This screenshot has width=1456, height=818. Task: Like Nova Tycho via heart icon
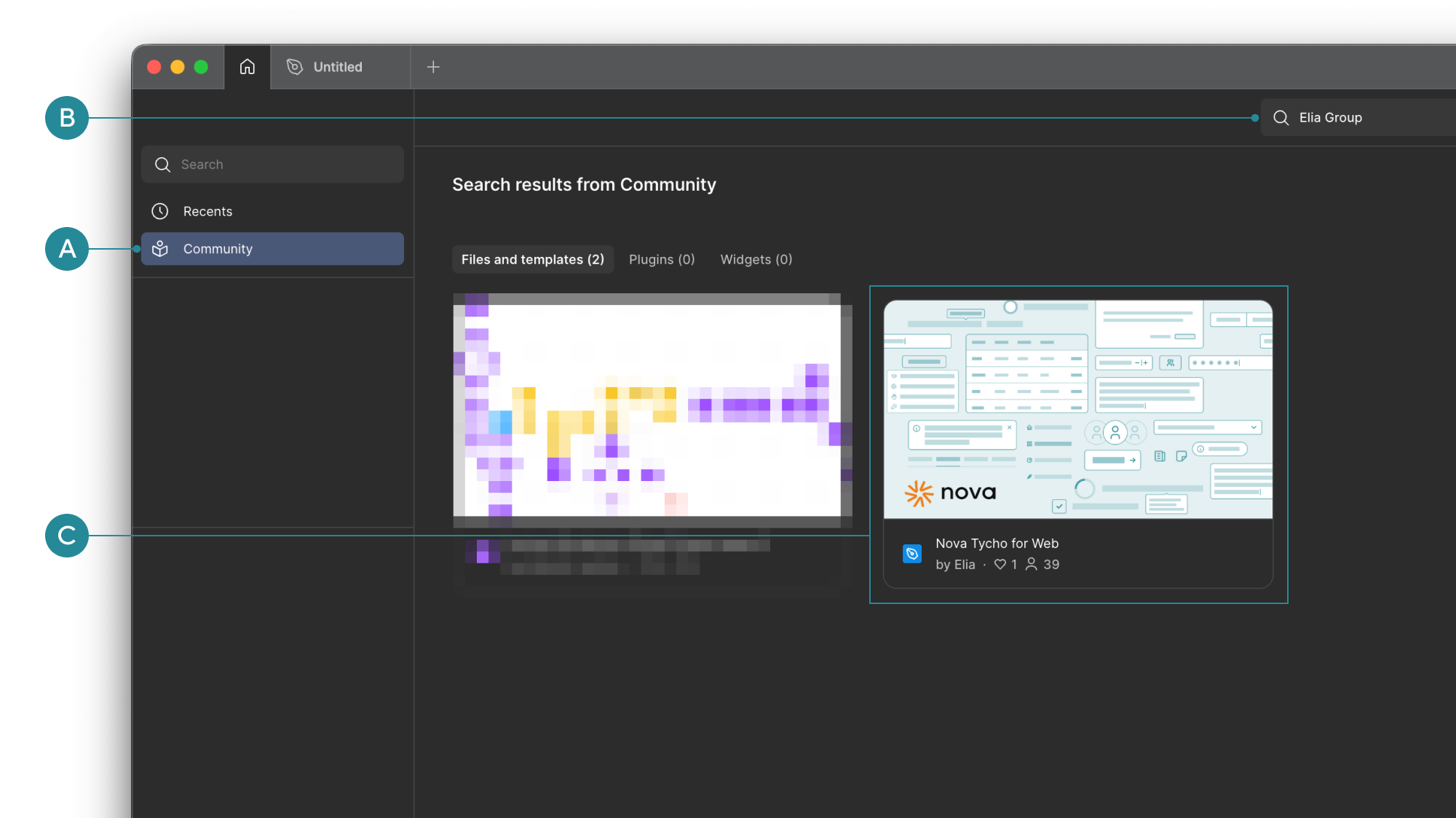pyautogui.click(x=1000, y=565)
